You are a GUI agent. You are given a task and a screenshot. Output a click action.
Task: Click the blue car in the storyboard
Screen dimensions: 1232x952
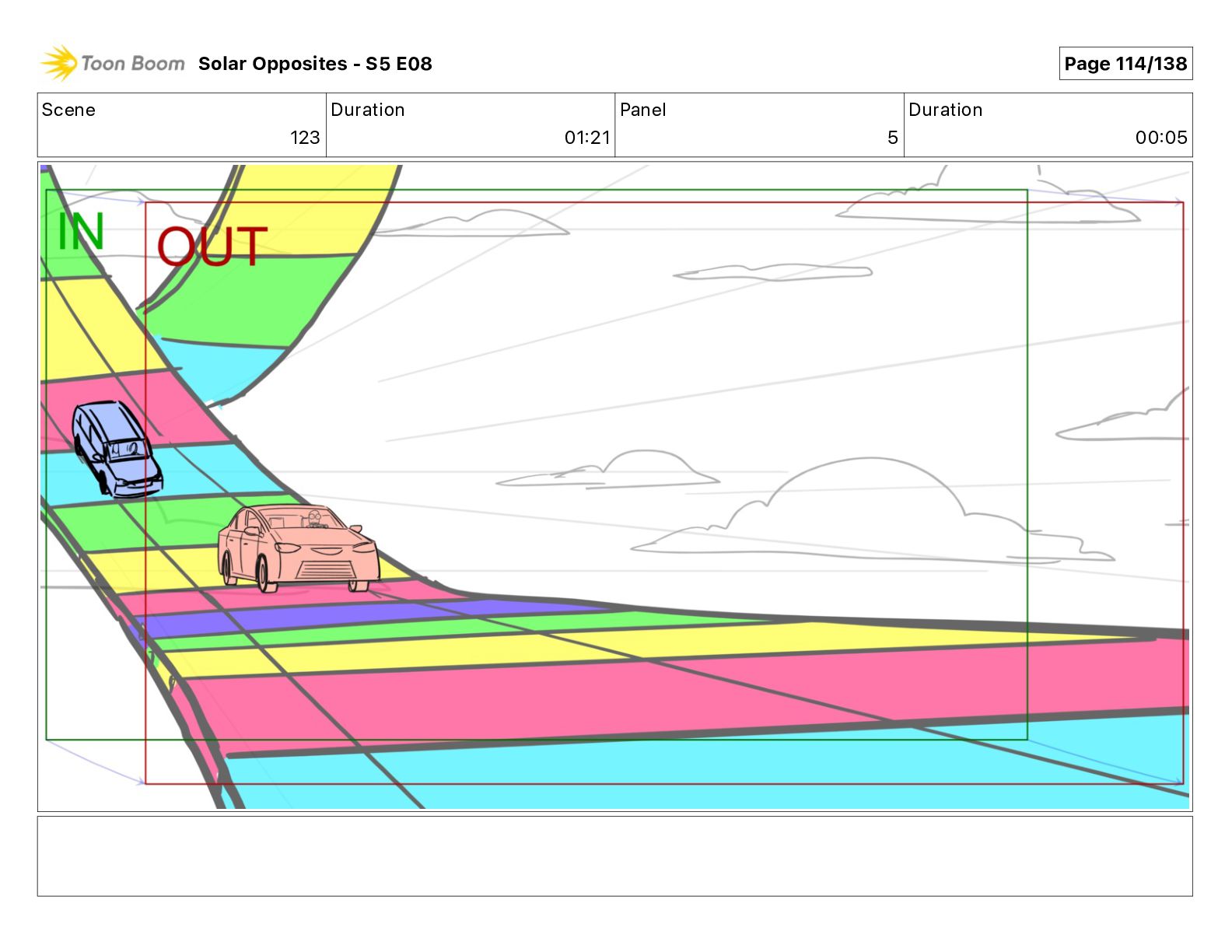pyautogui.click(x=117, y=448)
